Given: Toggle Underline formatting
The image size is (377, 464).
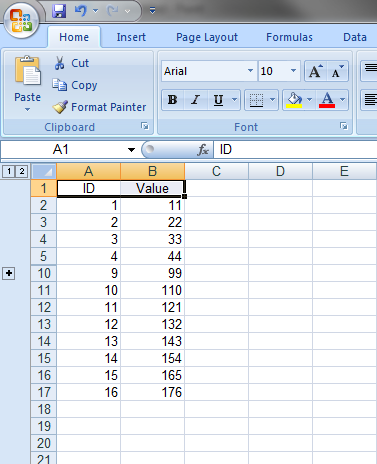Looking at the screenshot, I should pyautogui.click(x=219, y=100).
